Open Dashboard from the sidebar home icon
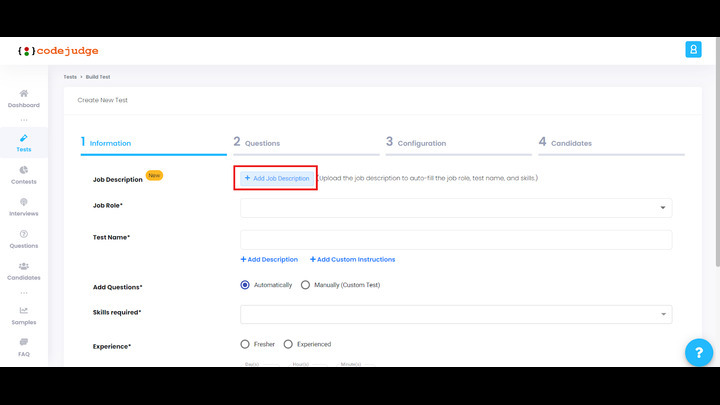 click(24, 94)
